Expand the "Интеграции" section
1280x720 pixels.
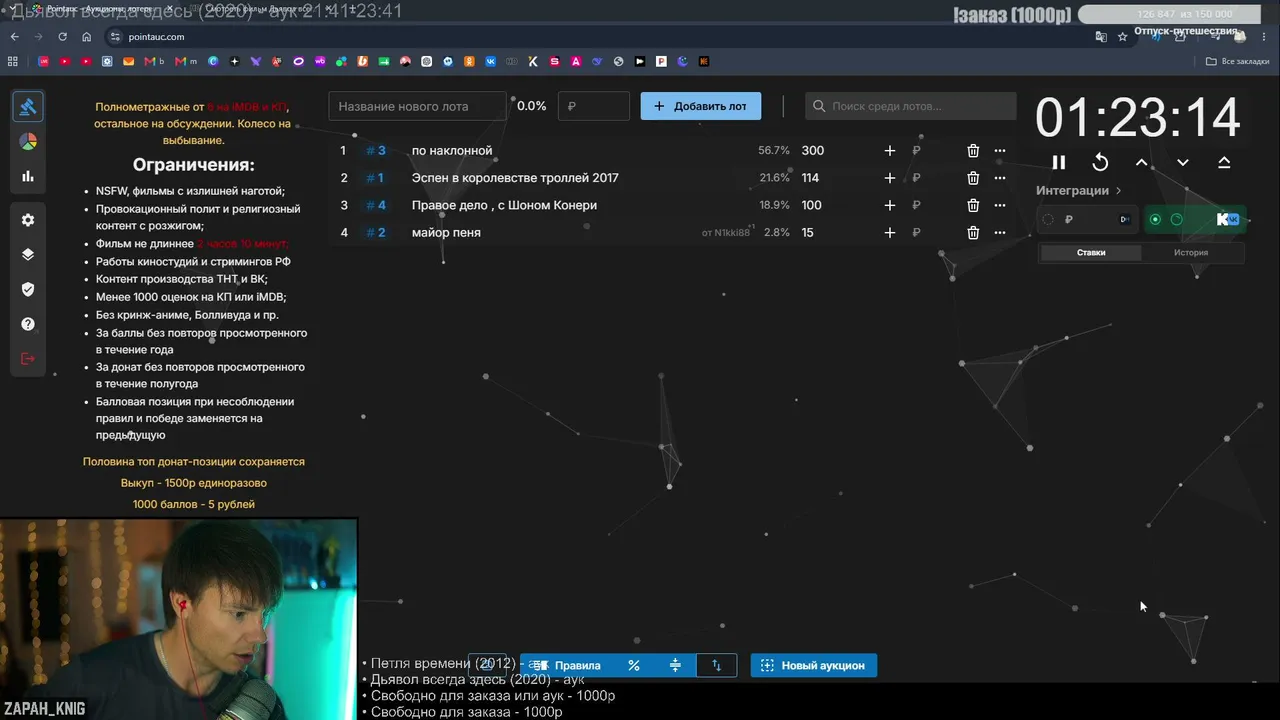point(1079,190)
